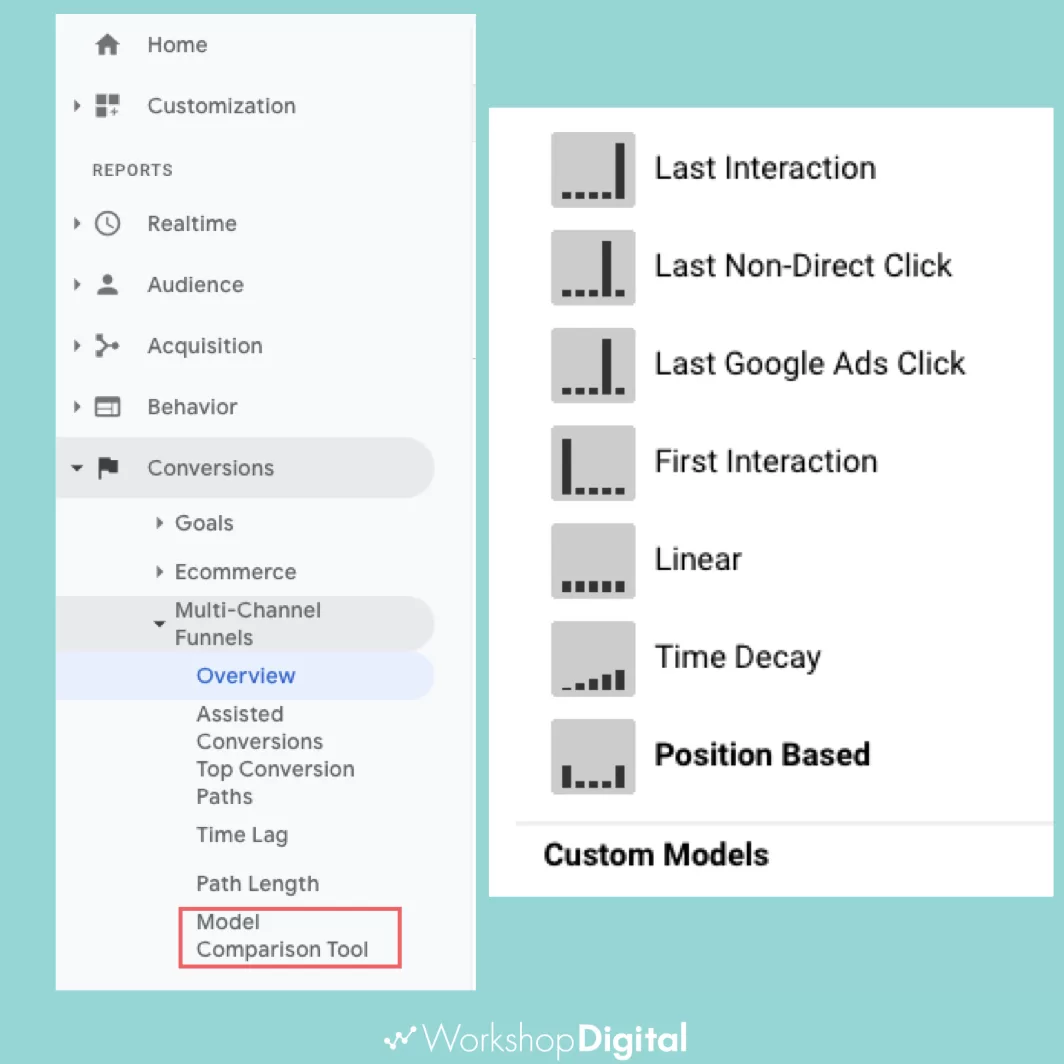Select the Last Interaction model icon
This screenshot has width=1064, height=1064.
tap(593, 170)
